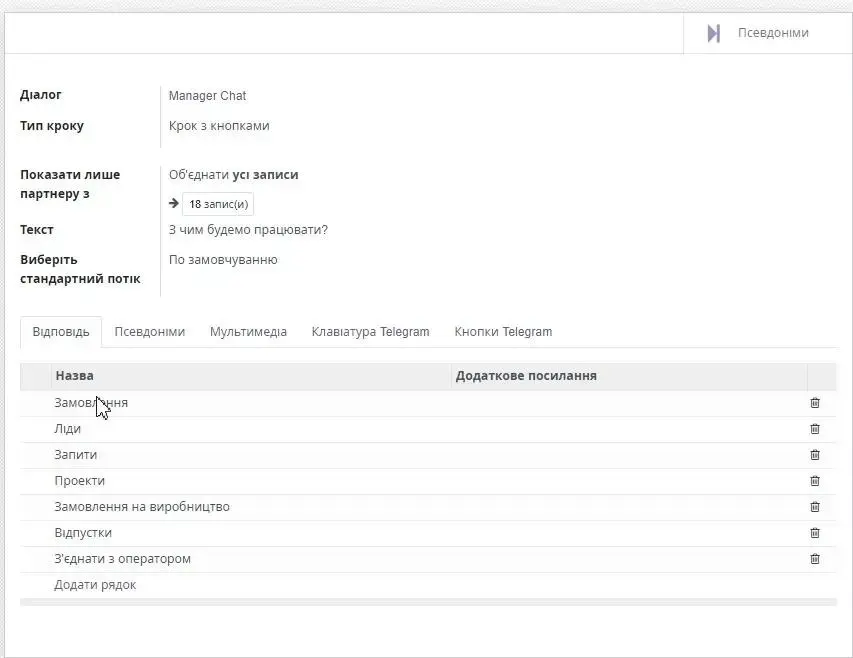853x658 pixels.
Task: Remove "Проекти" using its delete icon
Action: [x=814, y=480]
